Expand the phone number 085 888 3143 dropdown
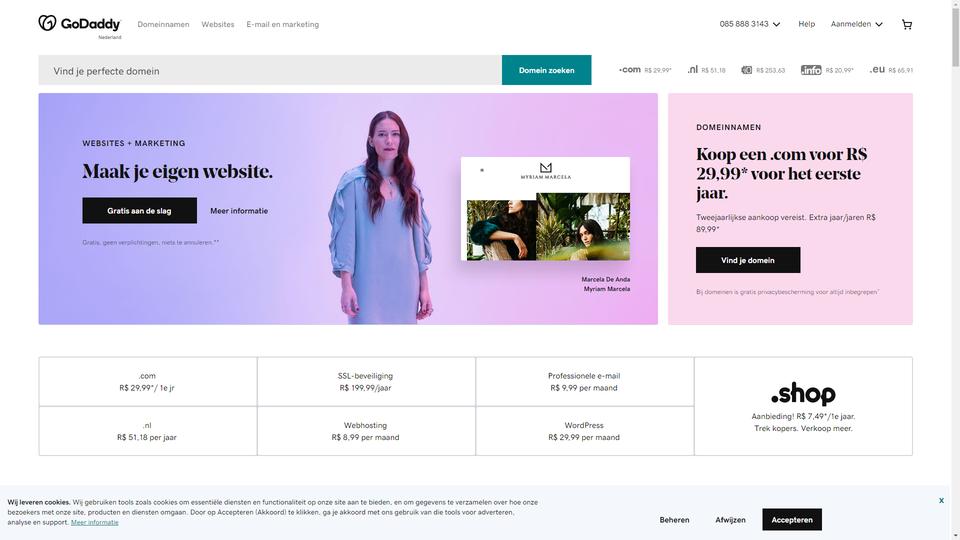This screenshot has width=960, height=540. (750, 24)
